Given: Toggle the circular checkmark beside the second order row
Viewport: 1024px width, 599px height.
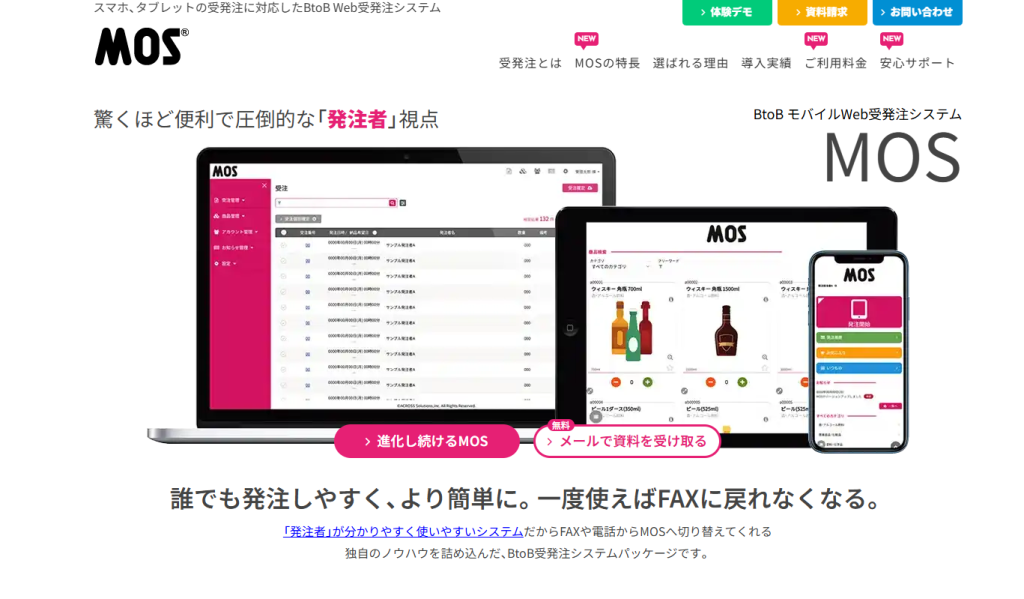Looking at the screenshot, I should (283, 260).
